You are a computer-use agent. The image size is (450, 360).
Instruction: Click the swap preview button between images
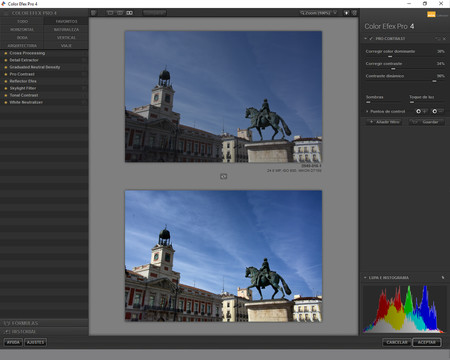point(224,176)
